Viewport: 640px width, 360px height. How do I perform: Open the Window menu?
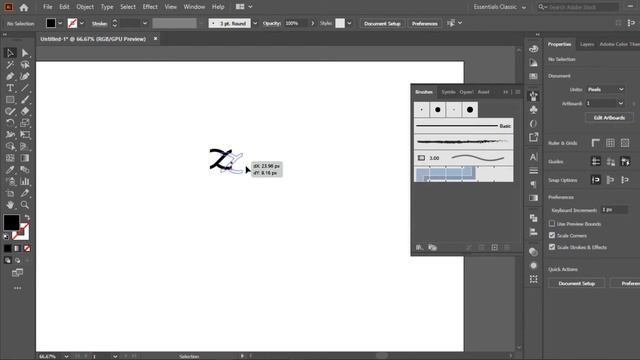194,7
